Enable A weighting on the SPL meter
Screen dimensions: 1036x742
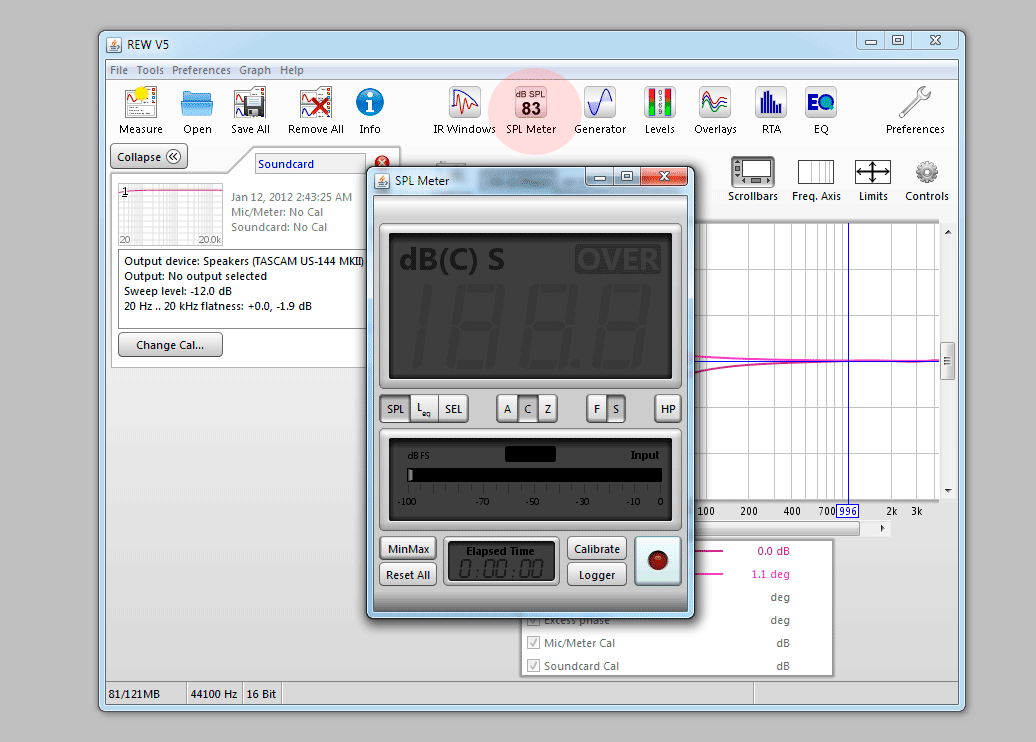(507, 408)
